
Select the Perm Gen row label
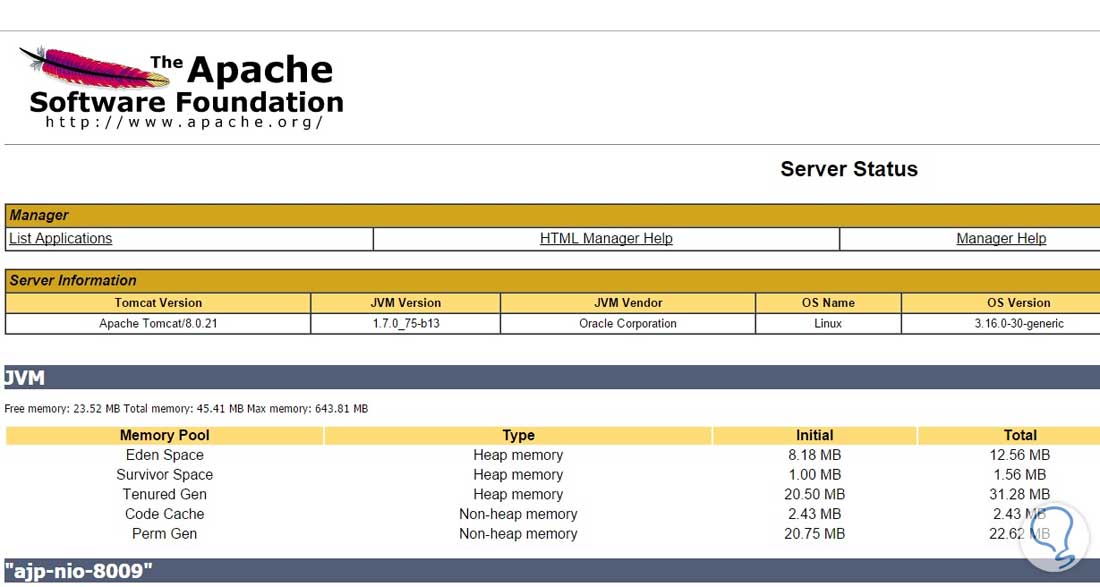(164, 534)
